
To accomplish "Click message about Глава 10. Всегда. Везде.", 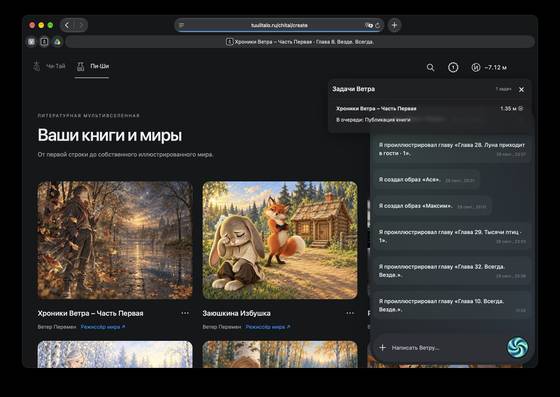I will (452, 305).
